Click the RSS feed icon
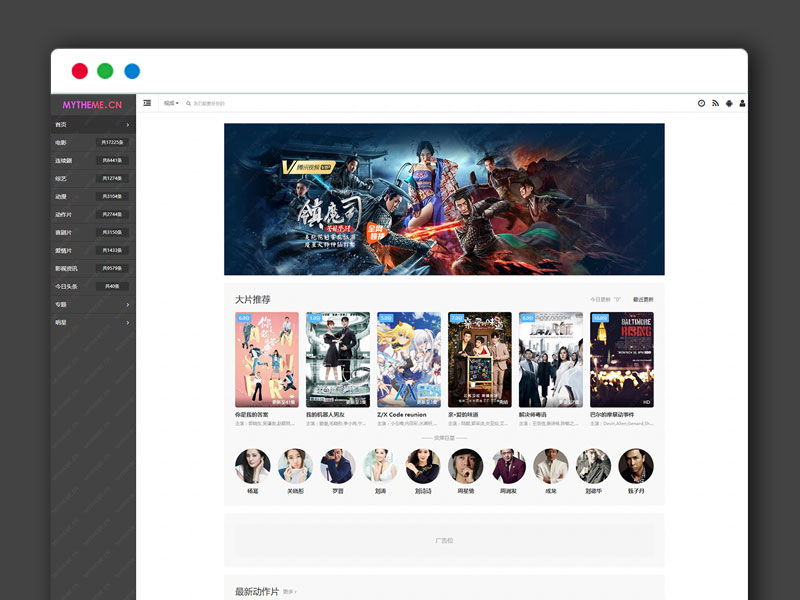 click(x=715, y=103)
